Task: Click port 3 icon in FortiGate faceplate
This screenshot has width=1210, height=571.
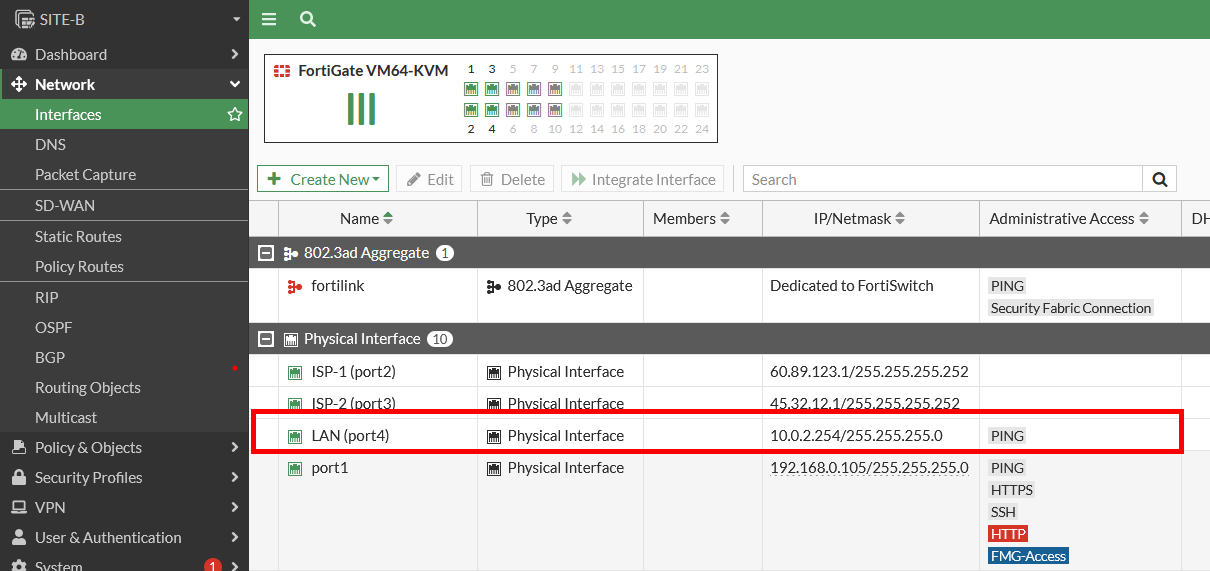Action: [x=492, y=89]
